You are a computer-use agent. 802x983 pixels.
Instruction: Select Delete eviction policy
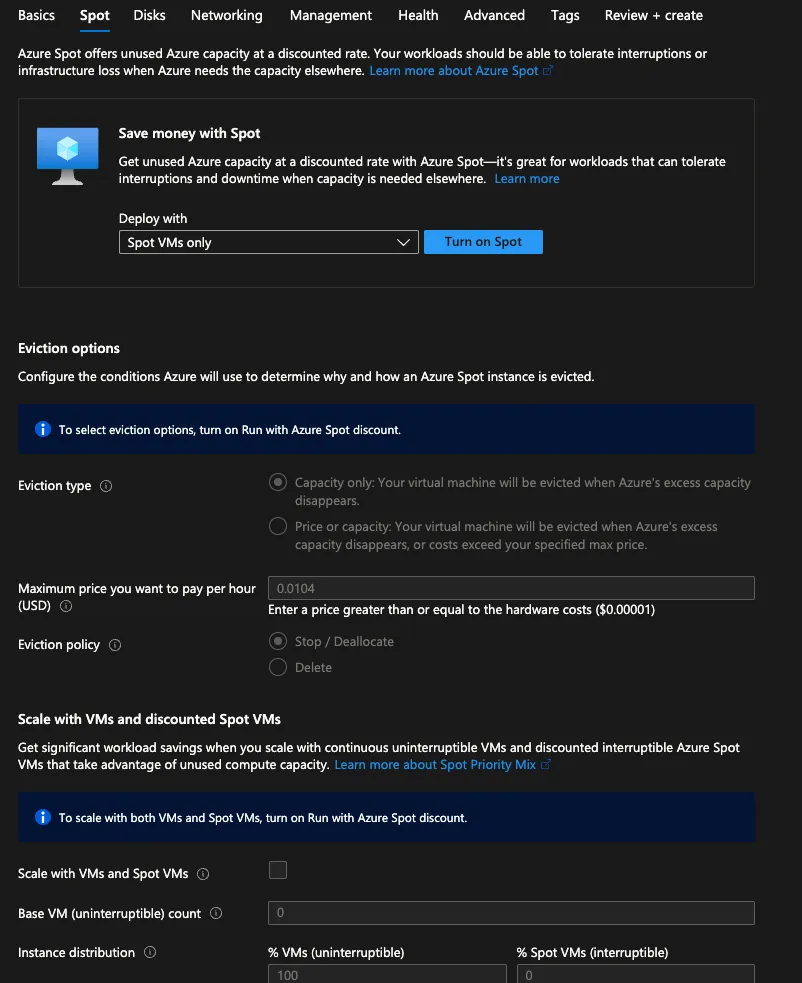pos(278,667)
